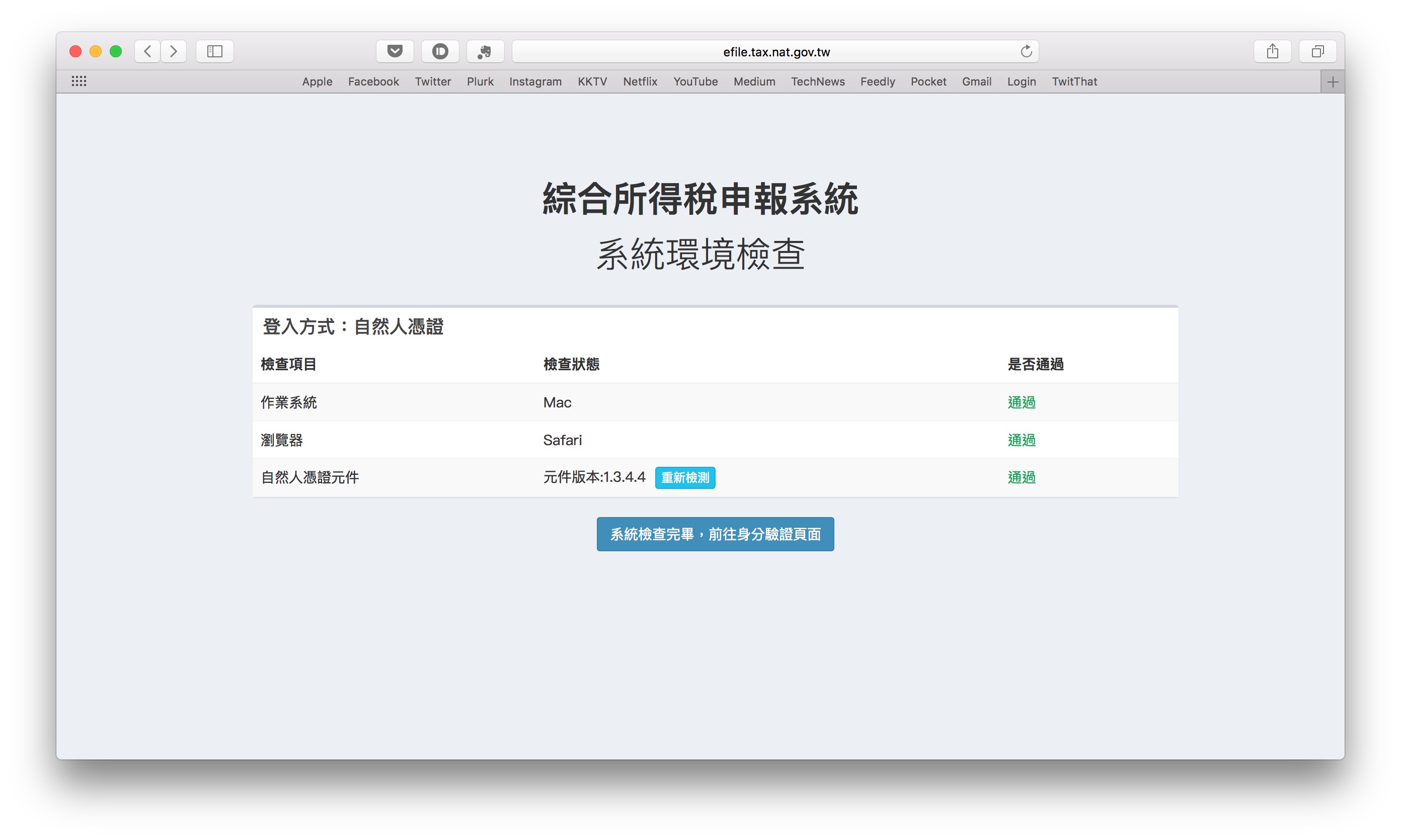Open the Netflix bookmark
1401x840 pixels.
[640, 81]
